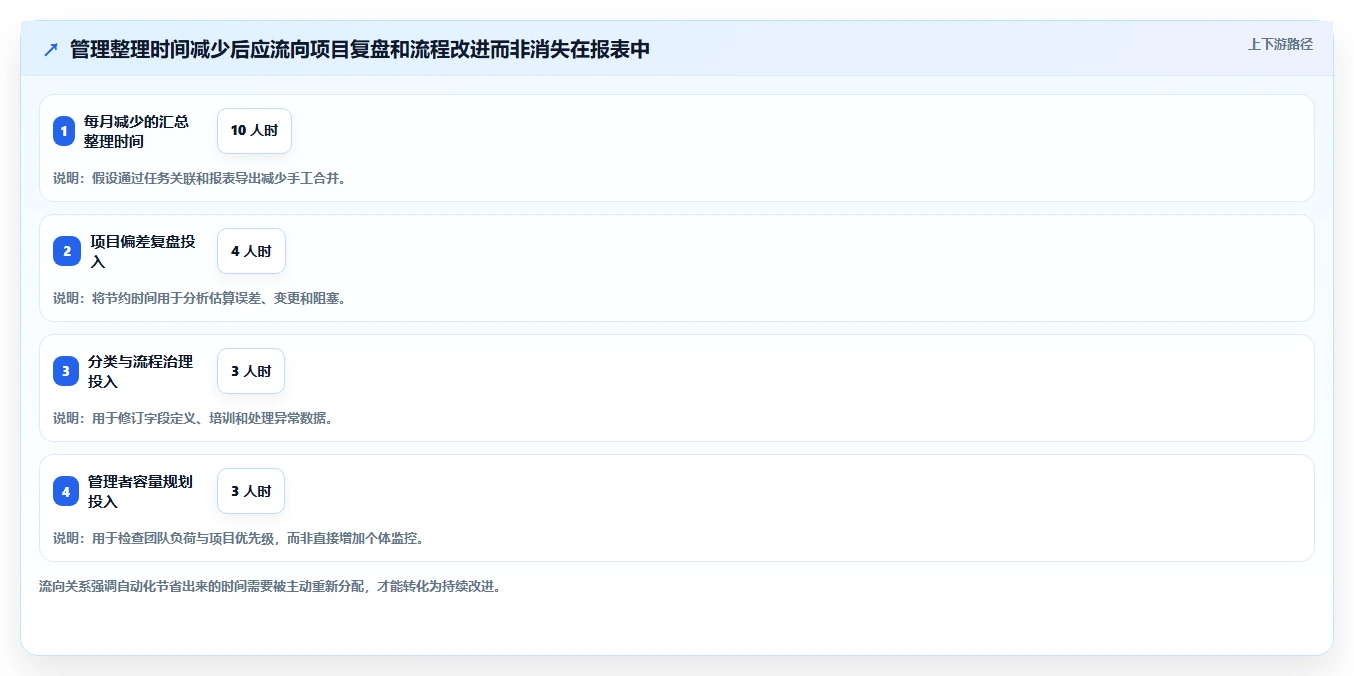Click the note 用于修订字段定义、培训和处理异常数据
This screenshot has width=1354, height=676.
(193, 418)
